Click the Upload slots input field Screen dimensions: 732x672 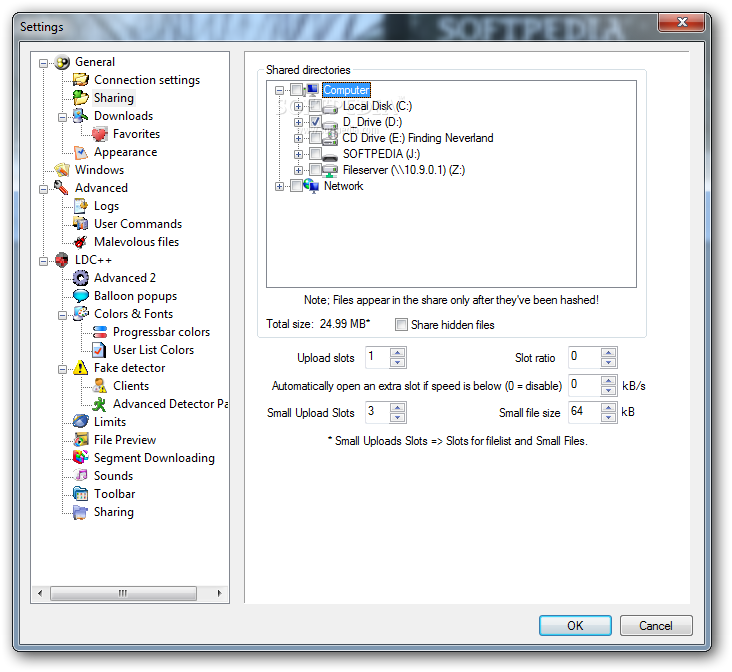point(377,358)
